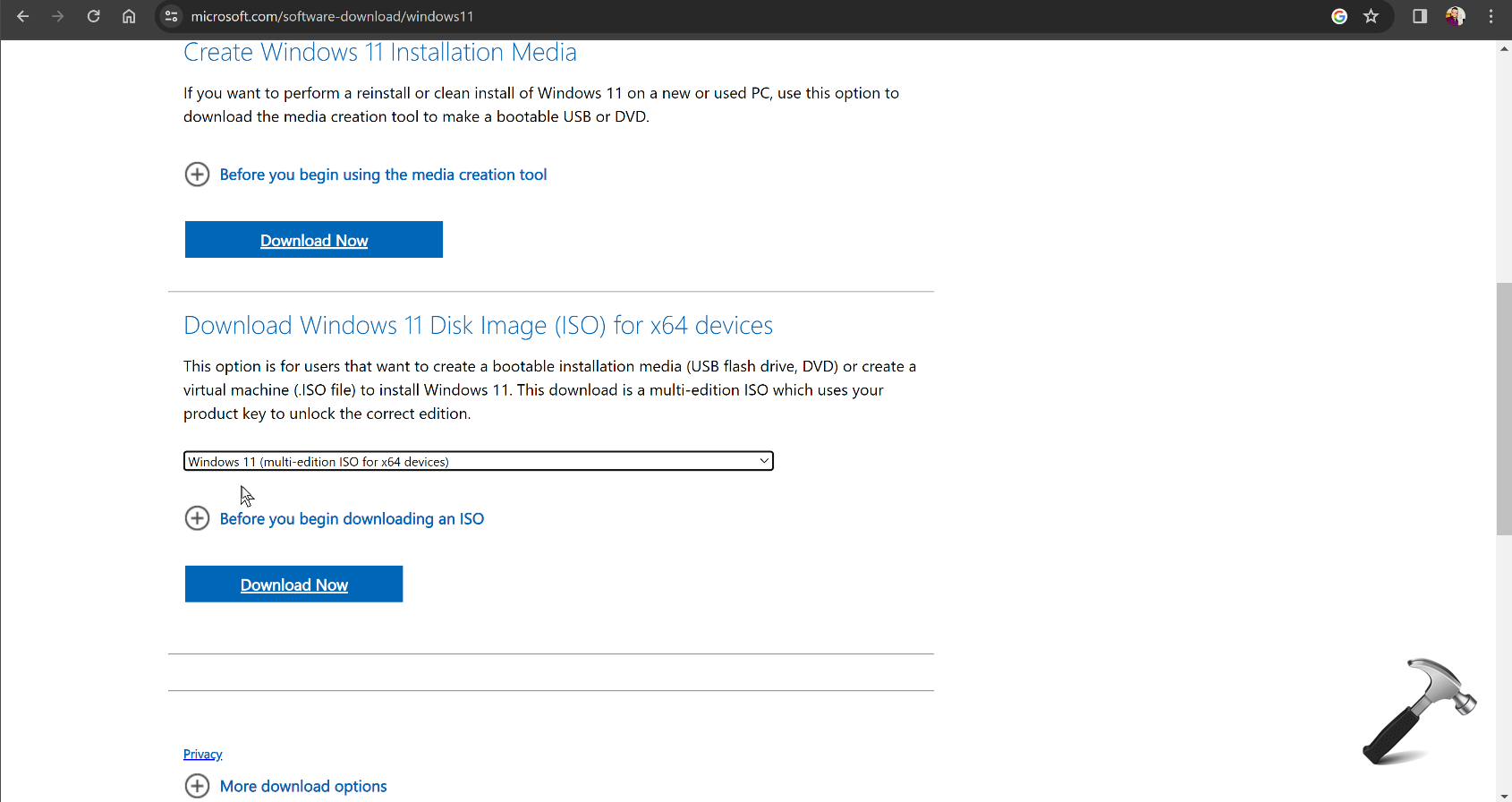
Task: Open site information icon in address bar
Action: (172, 16)
